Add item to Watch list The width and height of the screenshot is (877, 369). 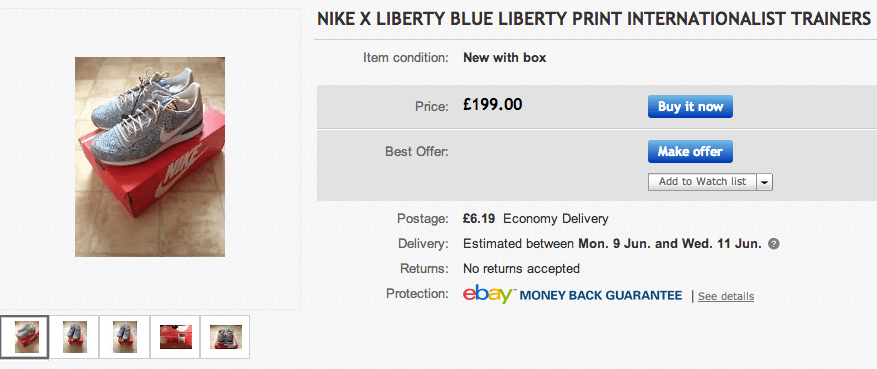coord(702,182)
